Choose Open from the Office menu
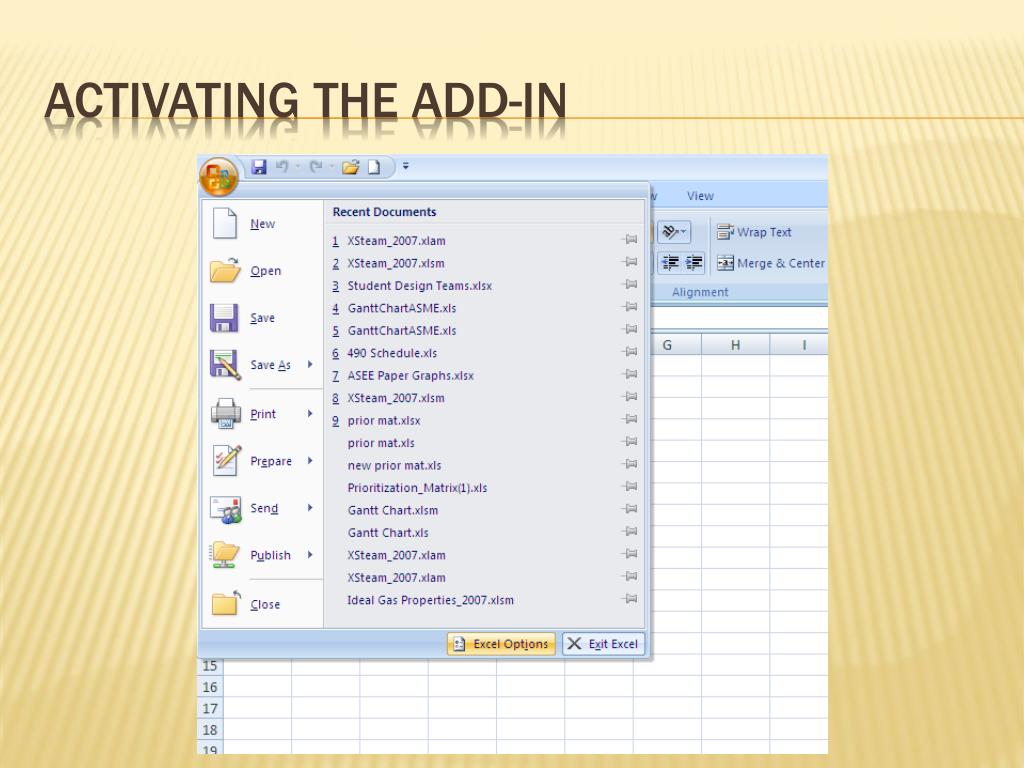The width and height of the screenshot is (1024, 768). [x=263, y=270]
